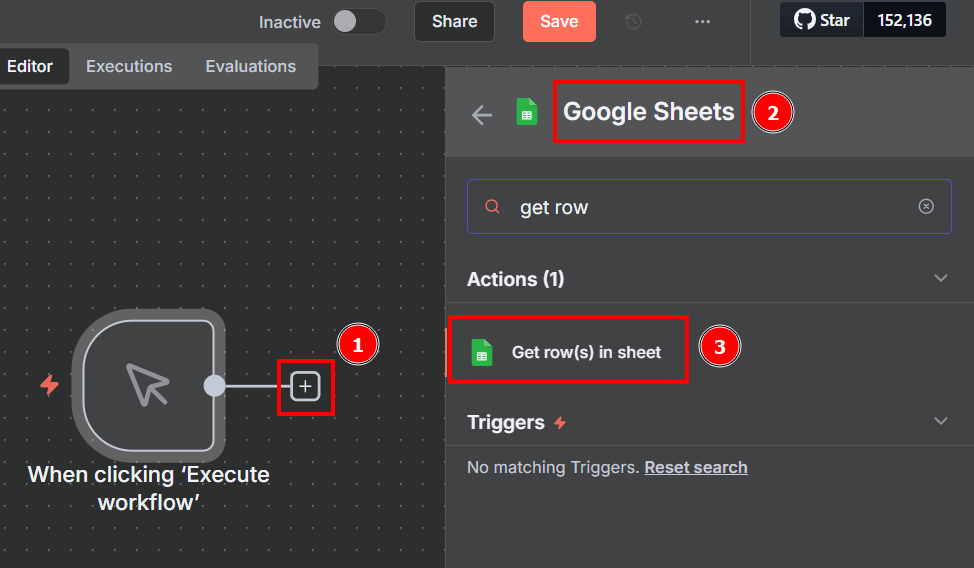The image size is (974, 568).
Task: Go back with the panel arrow
Action: [x=481, y=114]
